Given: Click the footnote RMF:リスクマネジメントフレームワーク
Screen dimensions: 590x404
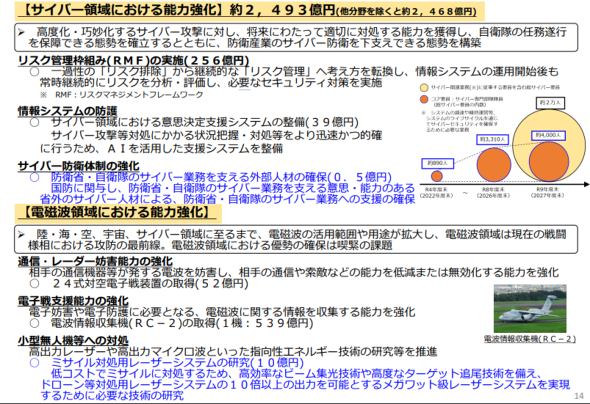Looking at the screenshot, I should (x=129, y=94).
